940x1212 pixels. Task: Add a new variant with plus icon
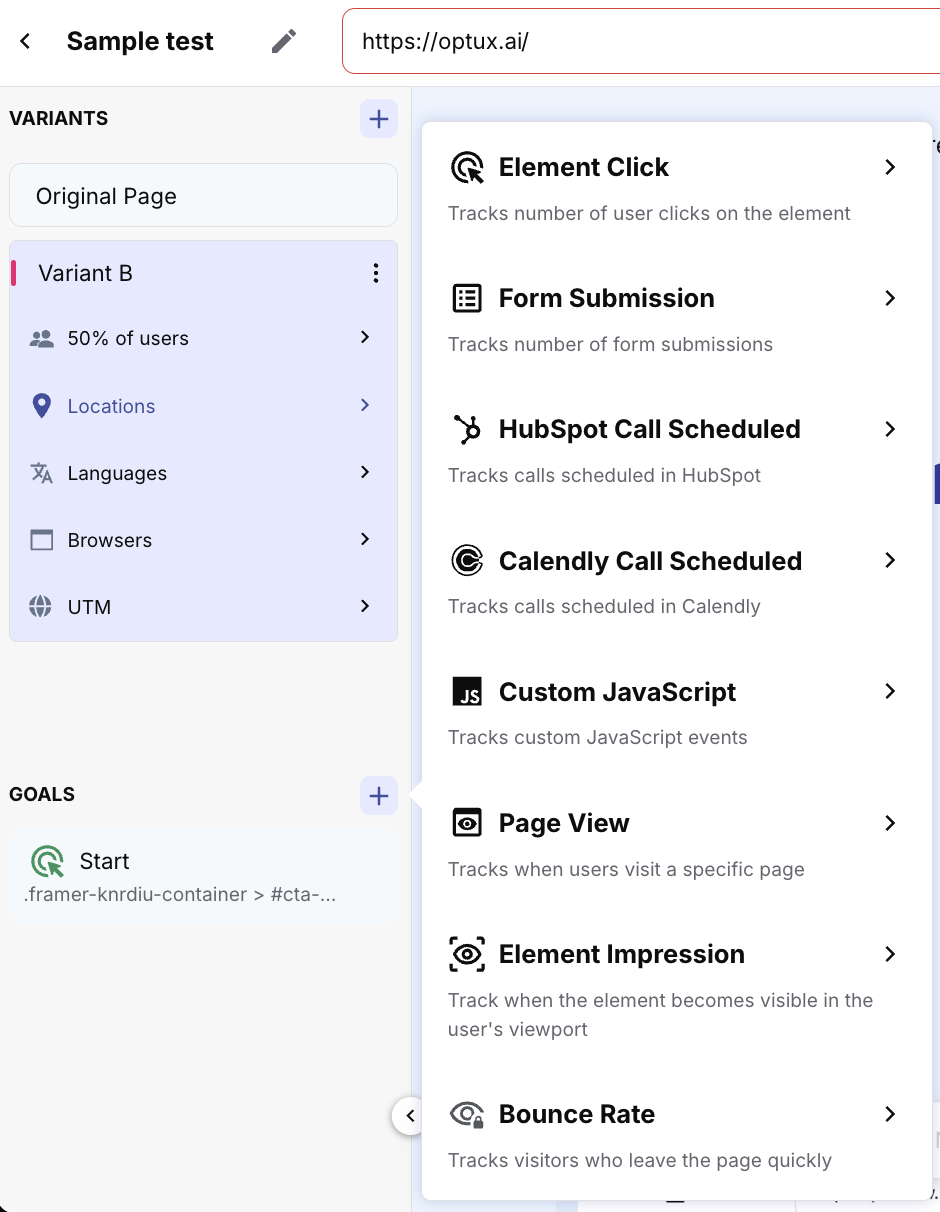click(378, 119)
